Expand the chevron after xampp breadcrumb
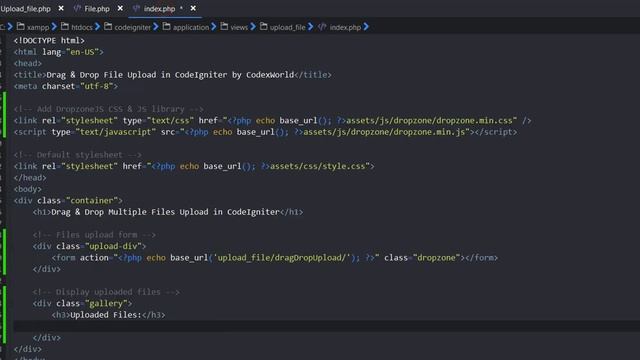Screen dimensions: 640x360 (x=54, y=27)
